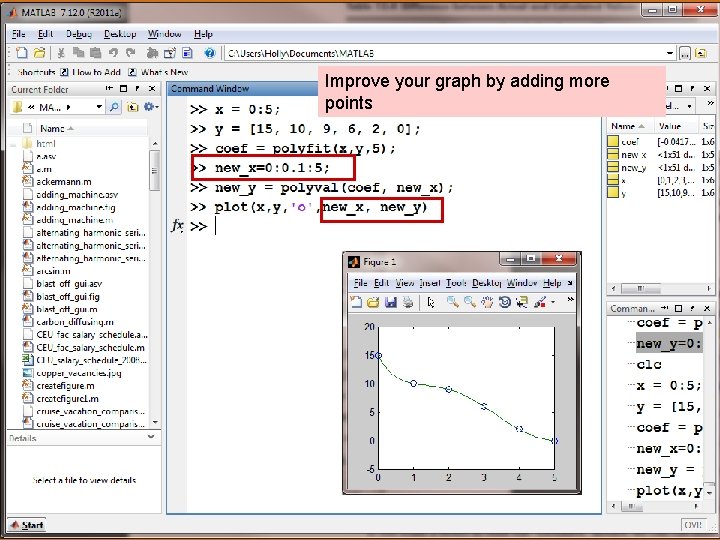Open the gear actions menu in Current Folder
Image resolution: width=720 pixels, height=540 pixels.
[151, 107]
